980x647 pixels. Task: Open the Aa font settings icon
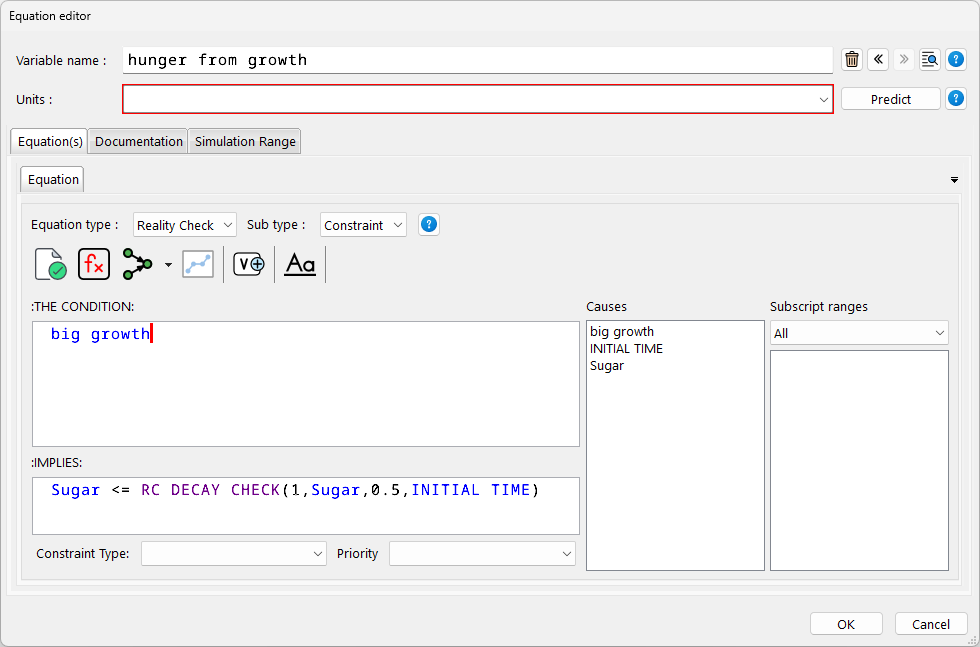coord(300,264)
